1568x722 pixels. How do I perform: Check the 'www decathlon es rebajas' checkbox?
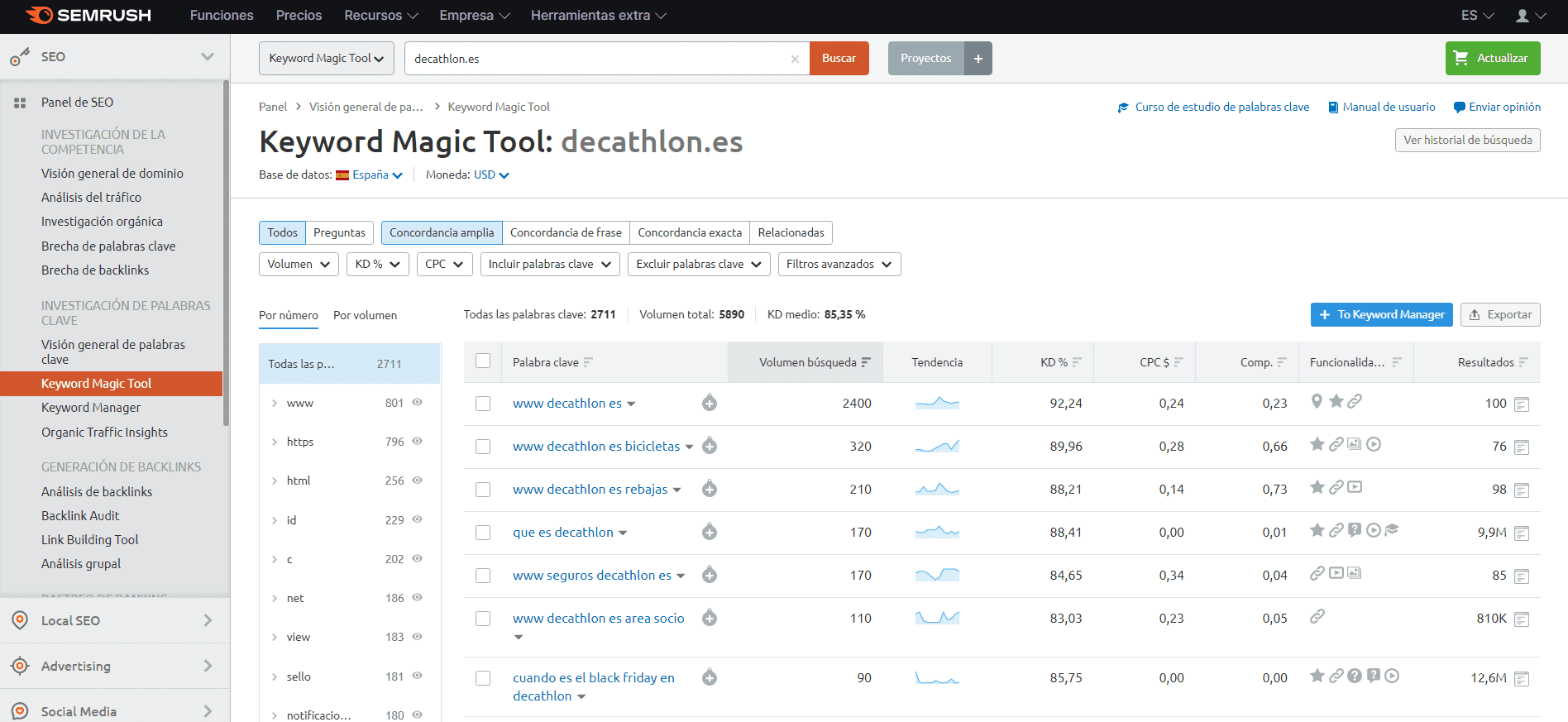[x=483, y=490]
